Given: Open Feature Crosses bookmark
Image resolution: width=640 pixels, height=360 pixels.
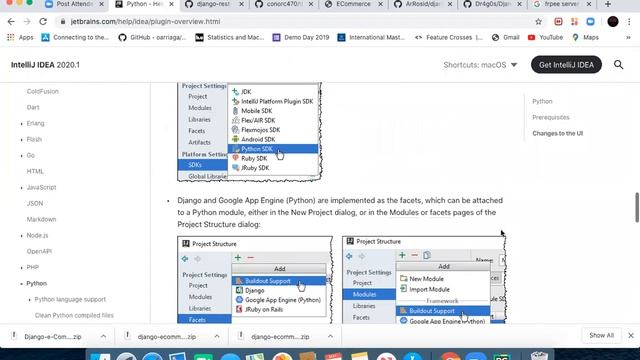Looking at the screenshot, I should 449,37.
